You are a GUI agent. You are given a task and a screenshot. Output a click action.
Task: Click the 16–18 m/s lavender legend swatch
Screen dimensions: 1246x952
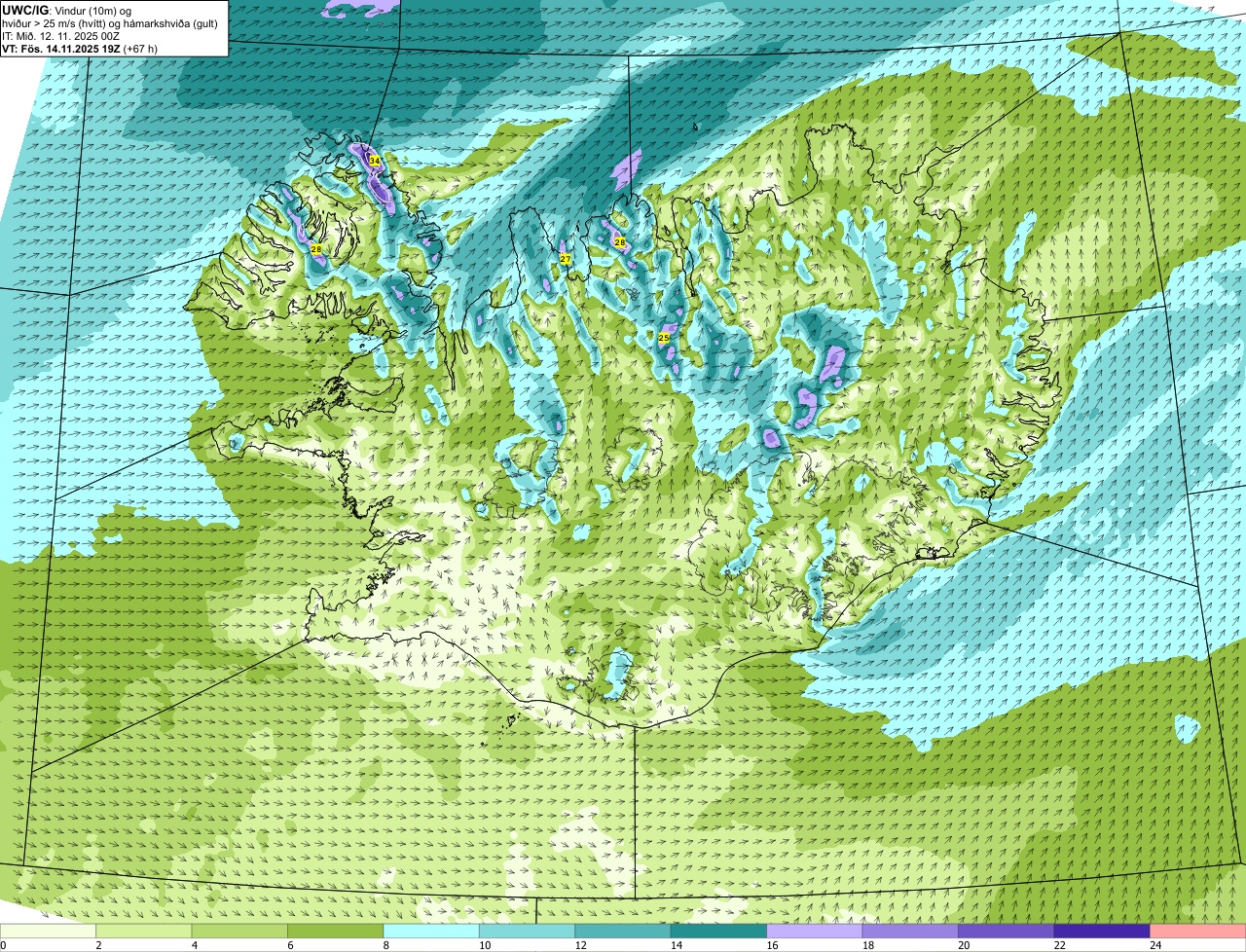815,932
